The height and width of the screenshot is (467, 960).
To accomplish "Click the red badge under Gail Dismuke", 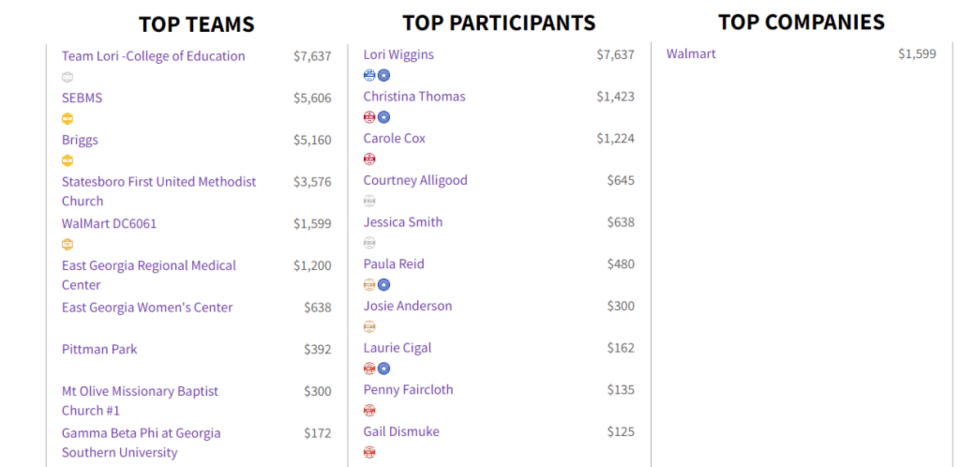I will click(x=369, y=452).
